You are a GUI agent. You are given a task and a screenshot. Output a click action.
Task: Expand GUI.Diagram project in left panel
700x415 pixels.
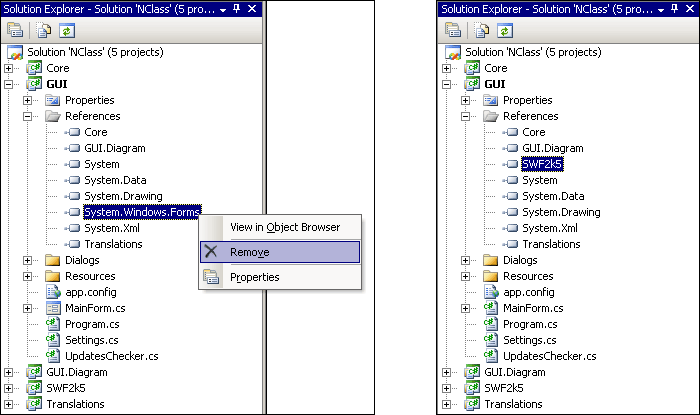click(8, 372)
